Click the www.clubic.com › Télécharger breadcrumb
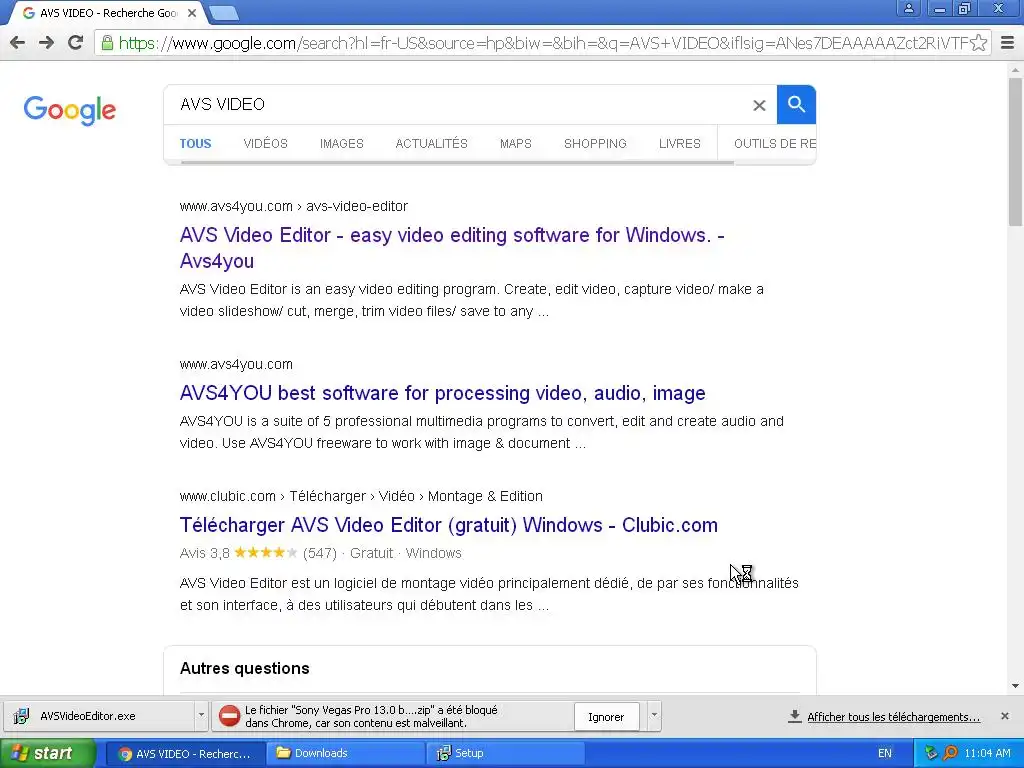Image resolution: width=1024 pixels, height=768 pixels. tap(361, 496)
